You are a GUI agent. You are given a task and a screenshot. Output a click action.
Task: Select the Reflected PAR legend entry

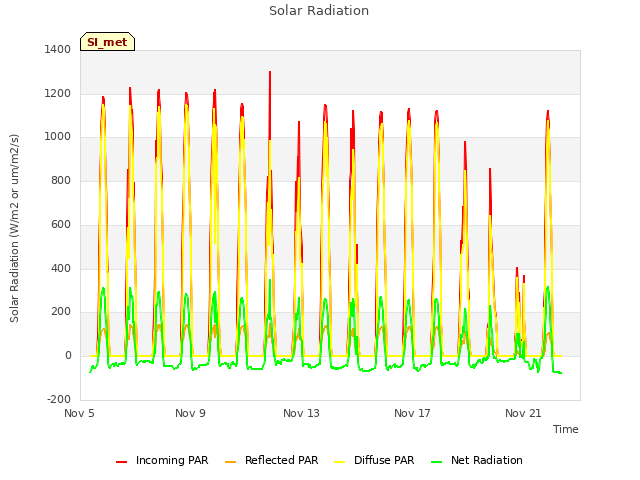pyautogui.click(x=271, y=460)
